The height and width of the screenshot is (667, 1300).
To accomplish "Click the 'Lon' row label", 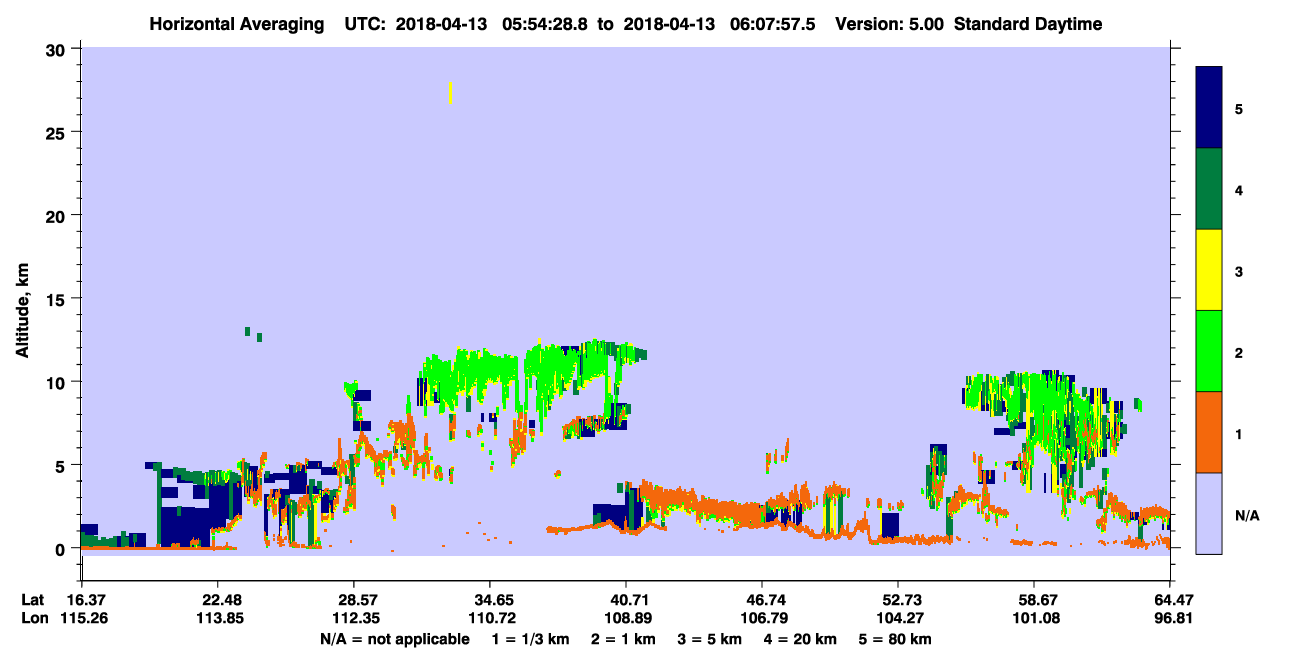I will [x=34, y=618].
